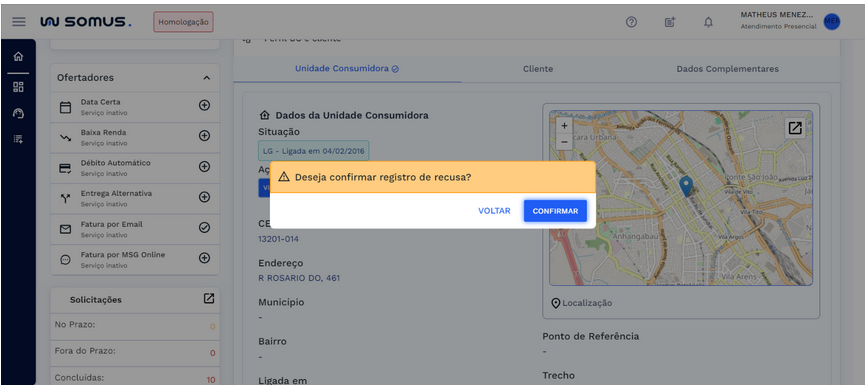Add the Entrega Alternativa service
The height and width of the screenshot is (387, 865).
pos(204,197)
